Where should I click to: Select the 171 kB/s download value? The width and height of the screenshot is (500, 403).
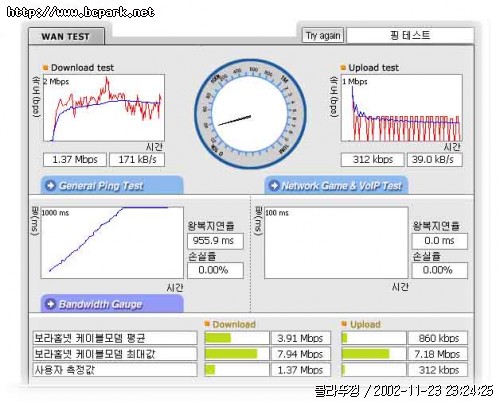[x=137, y=160]
